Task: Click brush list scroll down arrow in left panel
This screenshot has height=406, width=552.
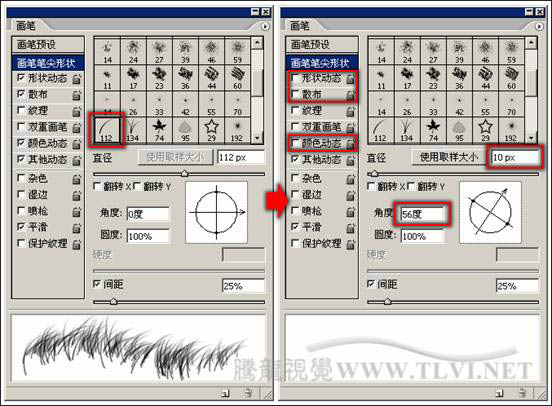Action: (x=257, y=138)
